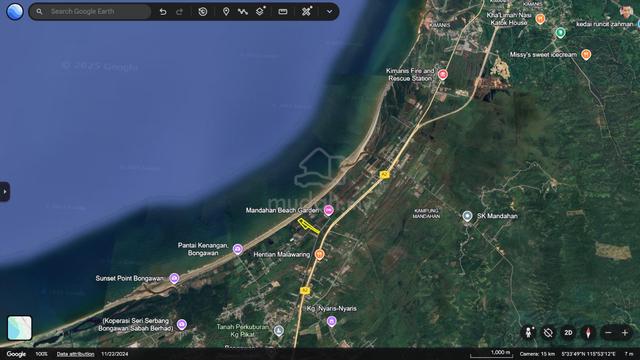Expand the left side panel
Image resolution: width=640 pixels, height=360 pixels.
tap(4, 191)
